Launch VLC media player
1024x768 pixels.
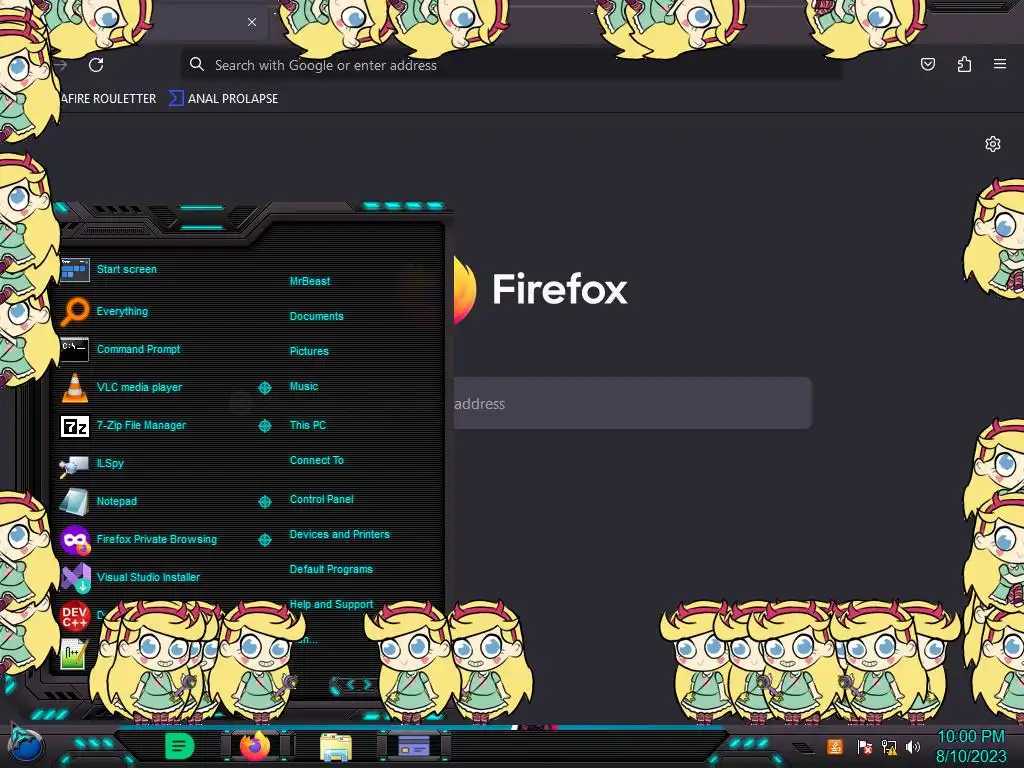[x=121, y=387]
